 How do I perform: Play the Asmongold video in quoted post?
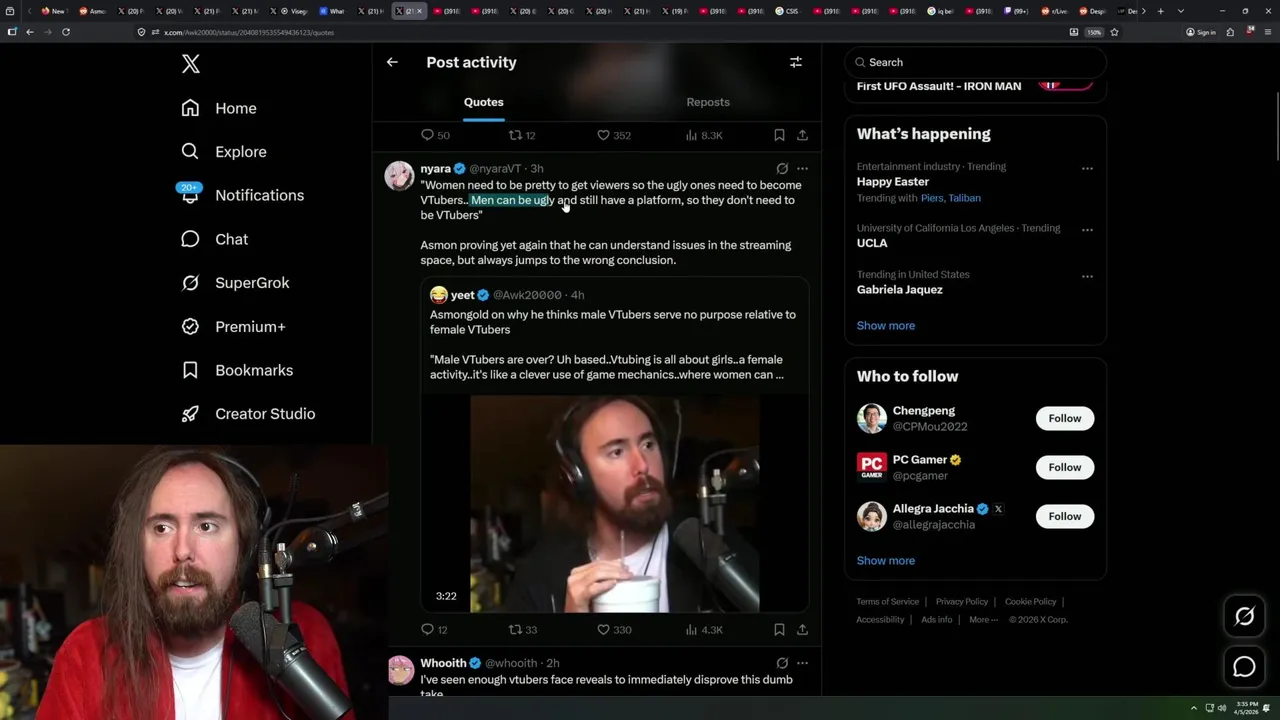coord(614,503)
